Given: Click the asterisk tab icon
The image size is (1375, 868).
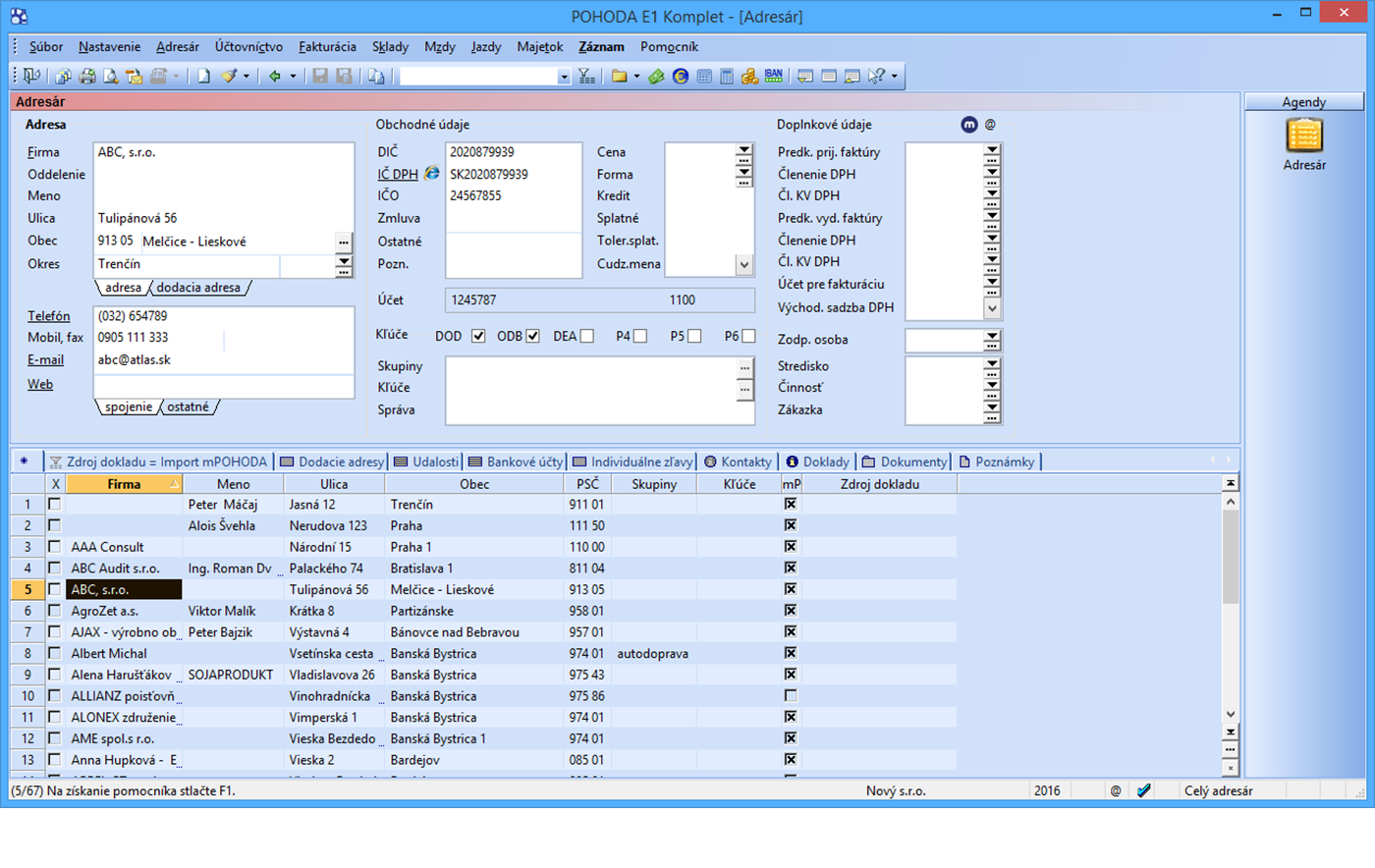Looking at the screenshot, I should pos(25,461).
